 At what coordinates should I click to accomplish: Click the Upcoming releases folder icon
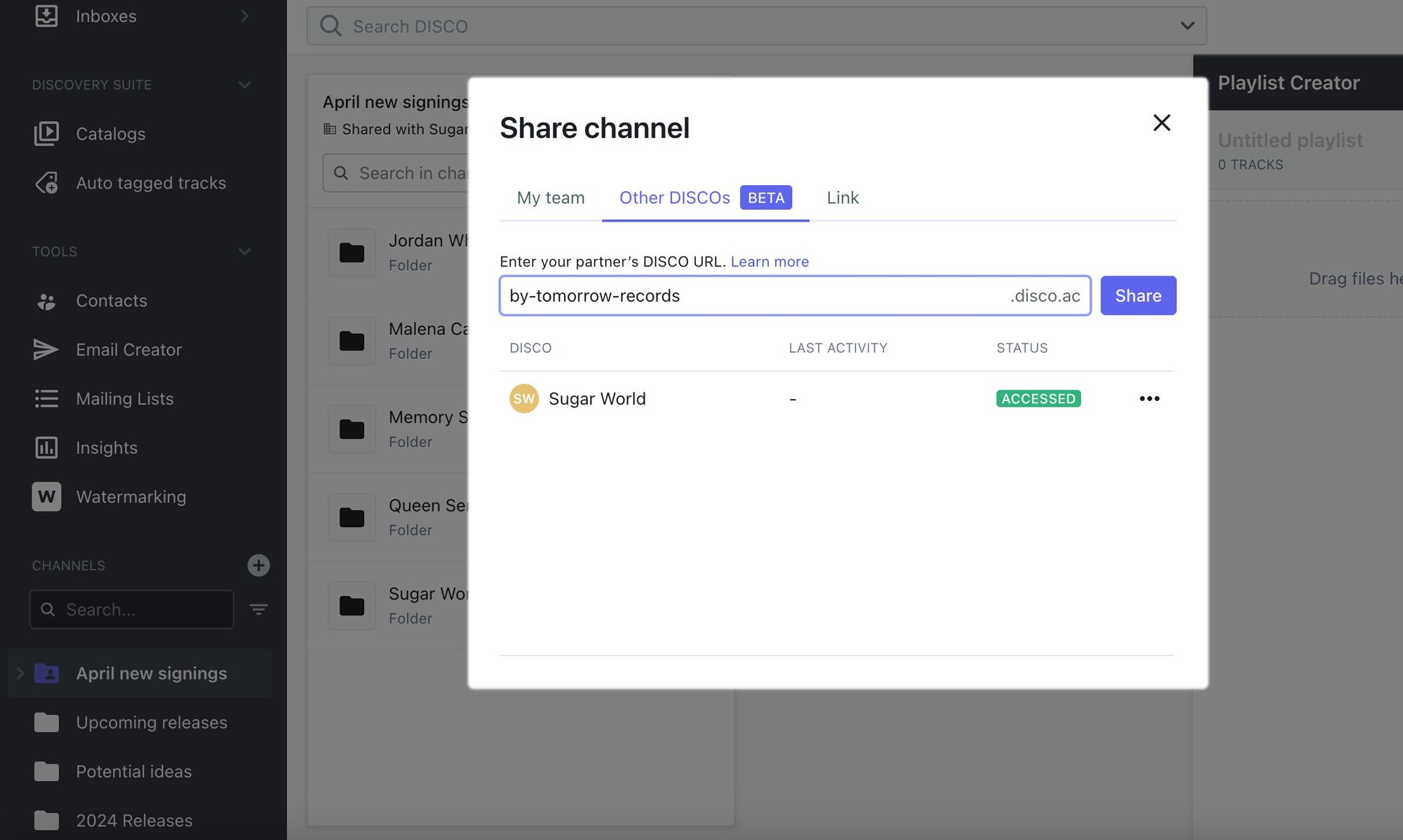coord(46,722)
